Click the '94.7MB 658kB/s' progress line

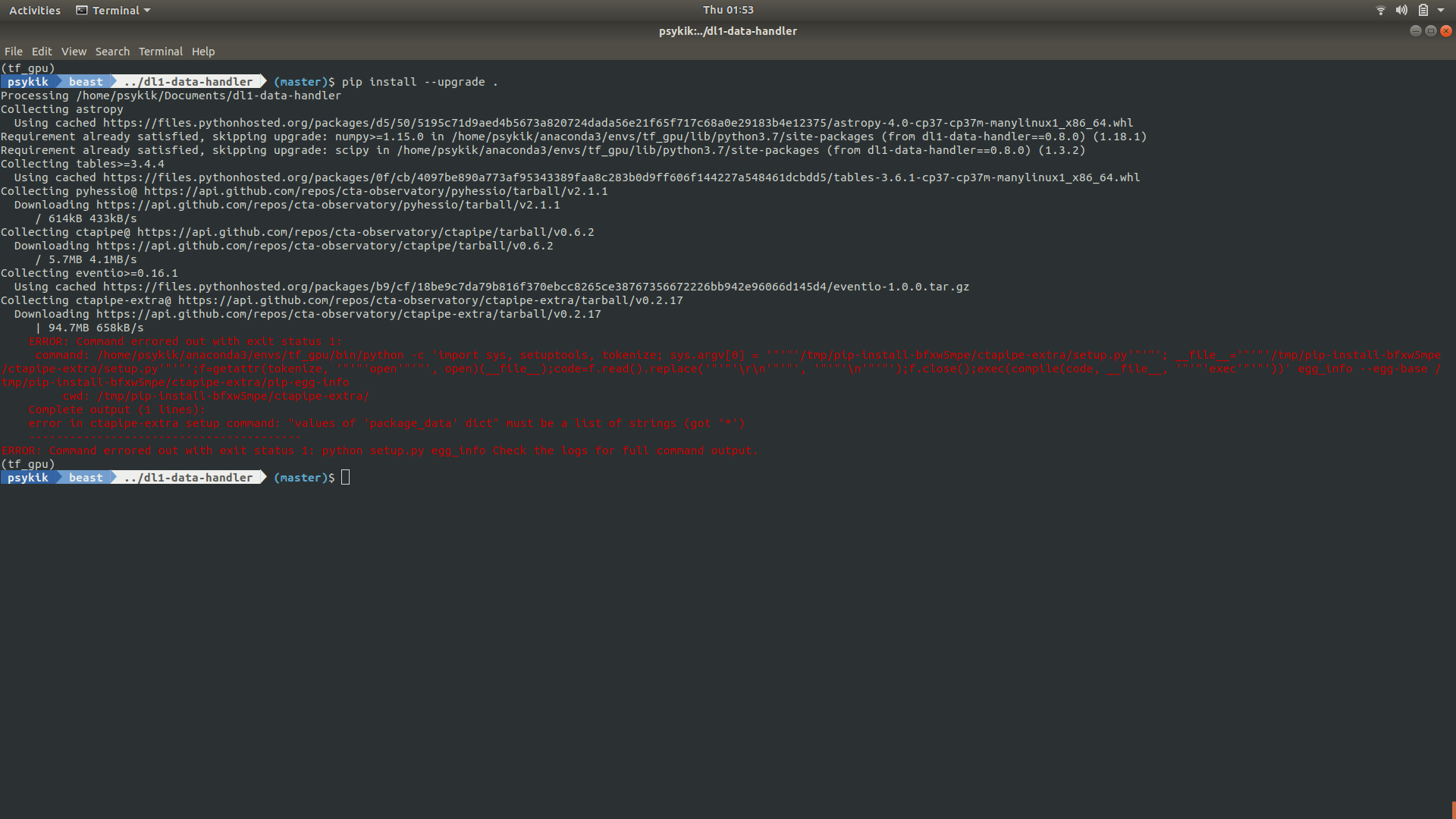point(89,328)
